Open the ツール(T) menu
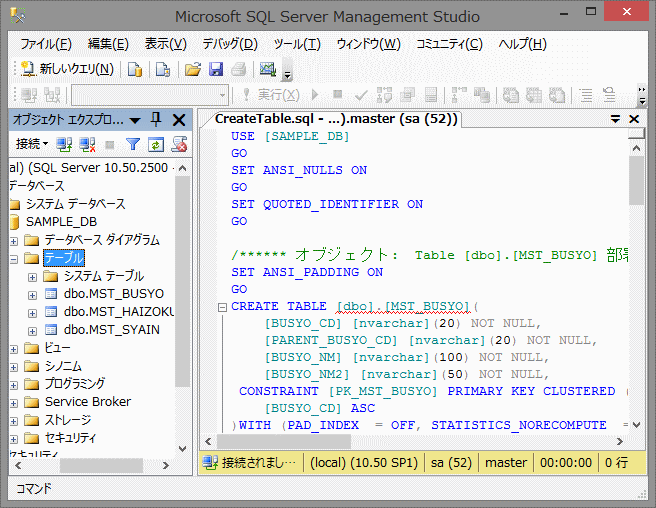Screen dimensions: 656x508 pos(296,44)
